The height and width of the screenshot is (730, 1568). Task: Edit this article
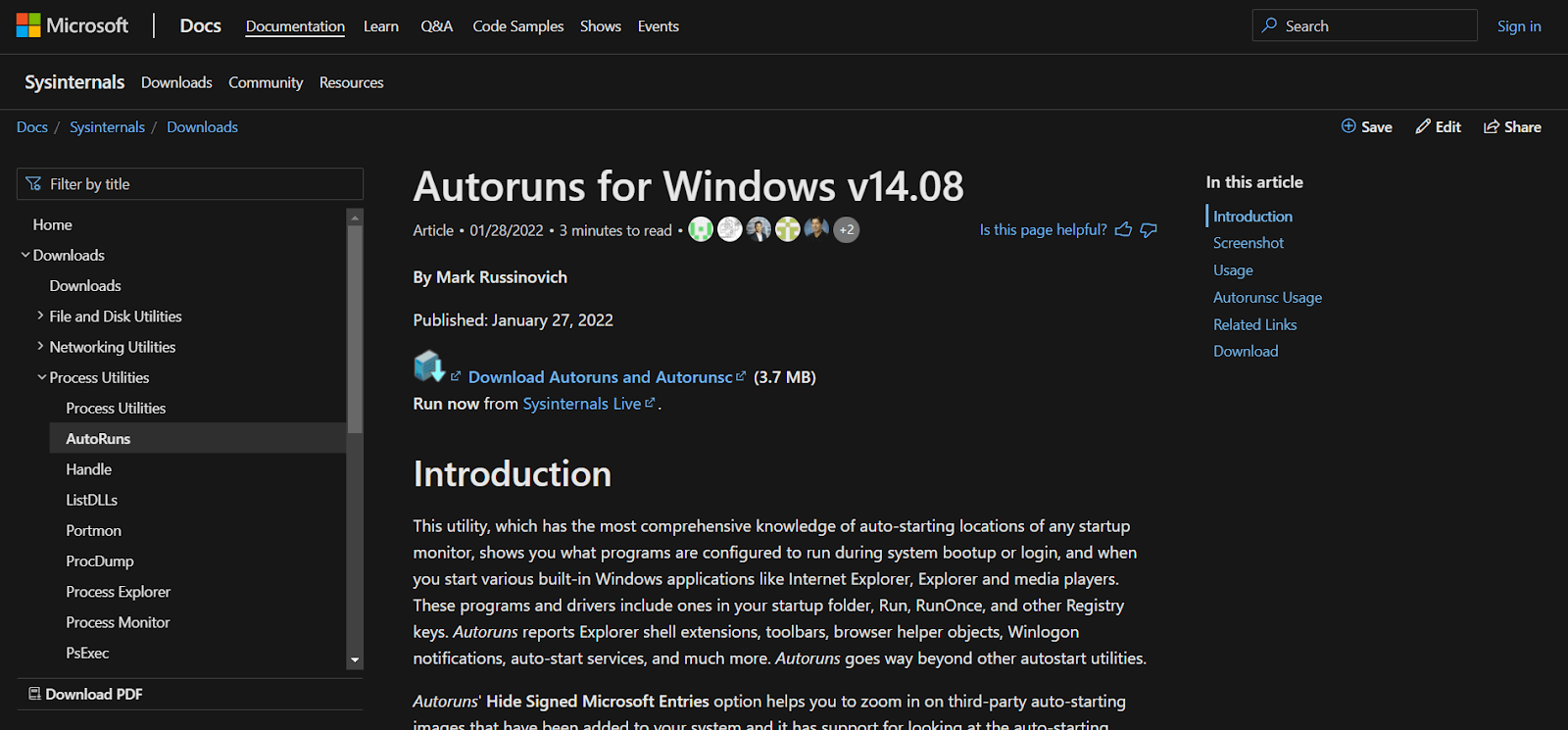[1438, 126]
